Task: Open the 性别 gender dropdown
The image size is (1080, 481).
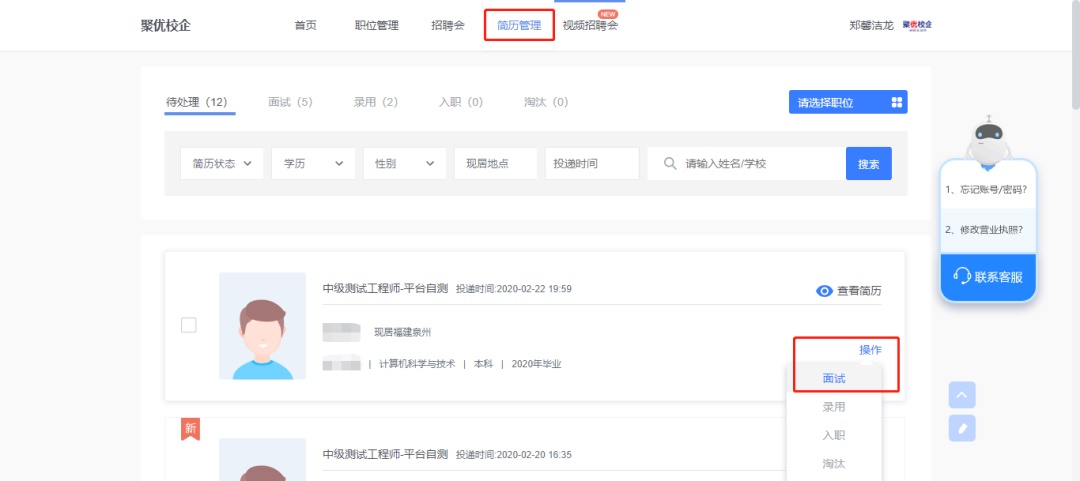Action: 404,163
